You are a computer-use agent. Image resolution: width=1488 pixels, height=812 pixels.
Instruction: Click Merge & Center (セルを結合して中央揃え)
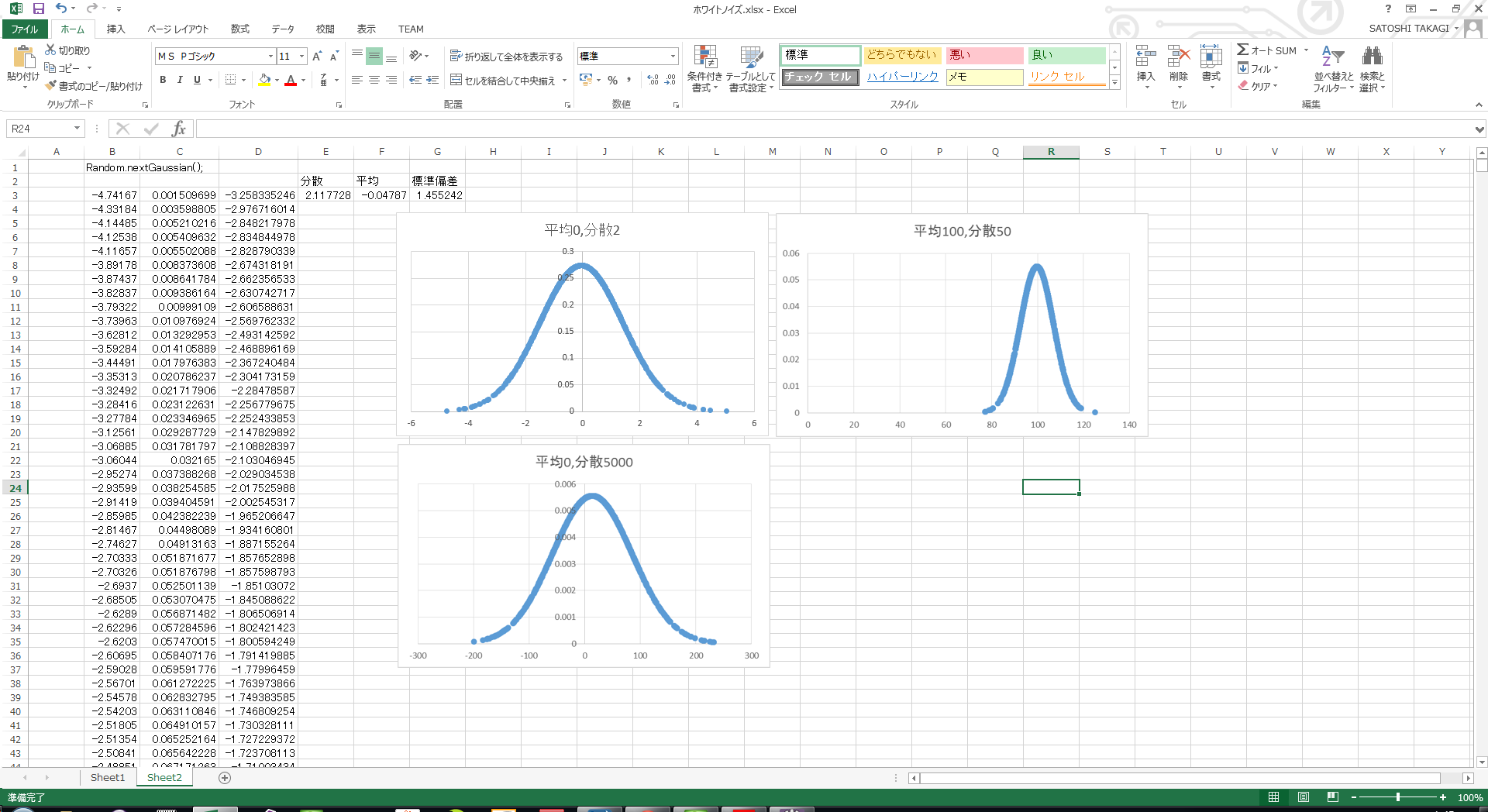[504, 81]
